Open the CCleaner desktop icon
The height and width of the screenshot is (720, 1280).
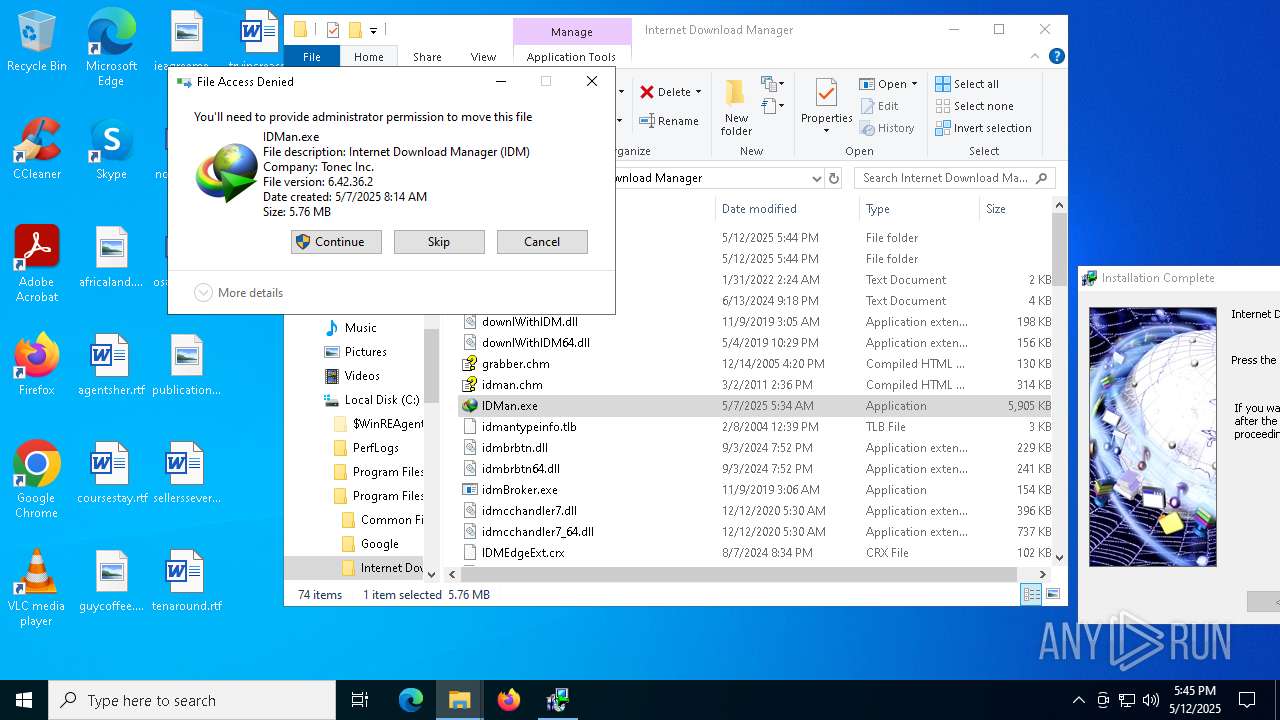click(36, 149)
